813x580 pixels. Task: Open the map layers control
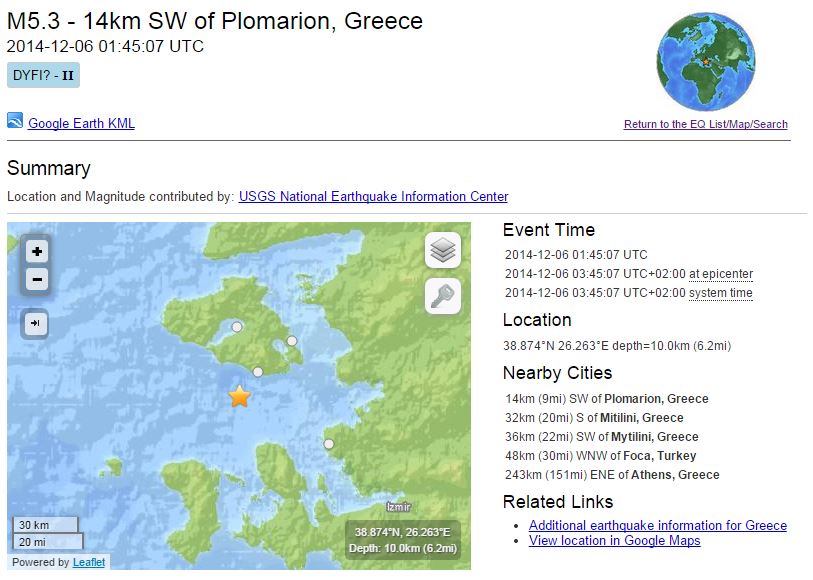(443, 250)
